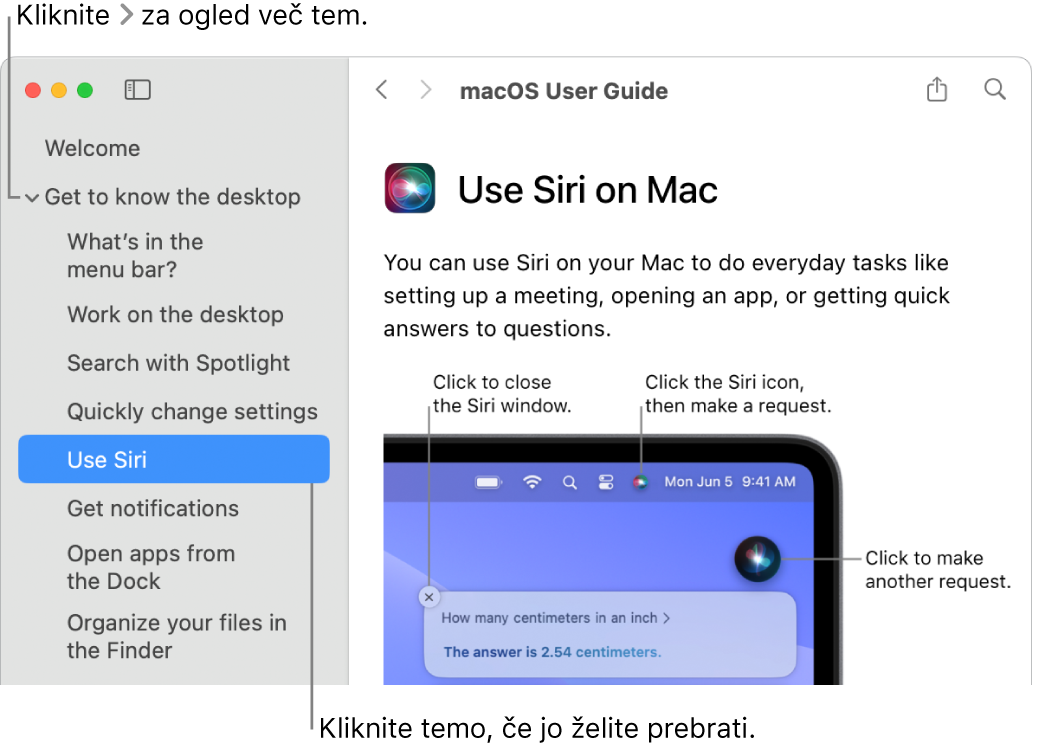Click the Siri orb in the illustration
1037x750 pixels.
(x=757, y=559)
